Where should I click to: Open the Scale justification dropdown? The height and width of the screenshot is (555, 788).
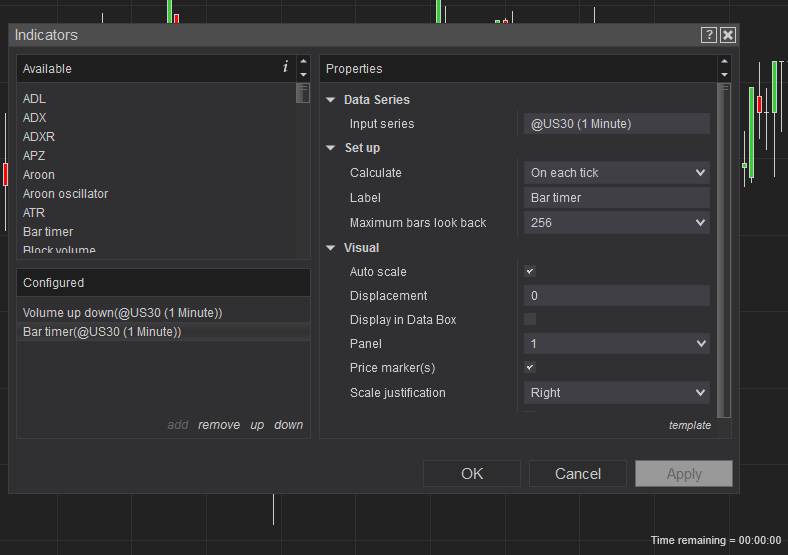pyautogui.click(x=617, y=393)
